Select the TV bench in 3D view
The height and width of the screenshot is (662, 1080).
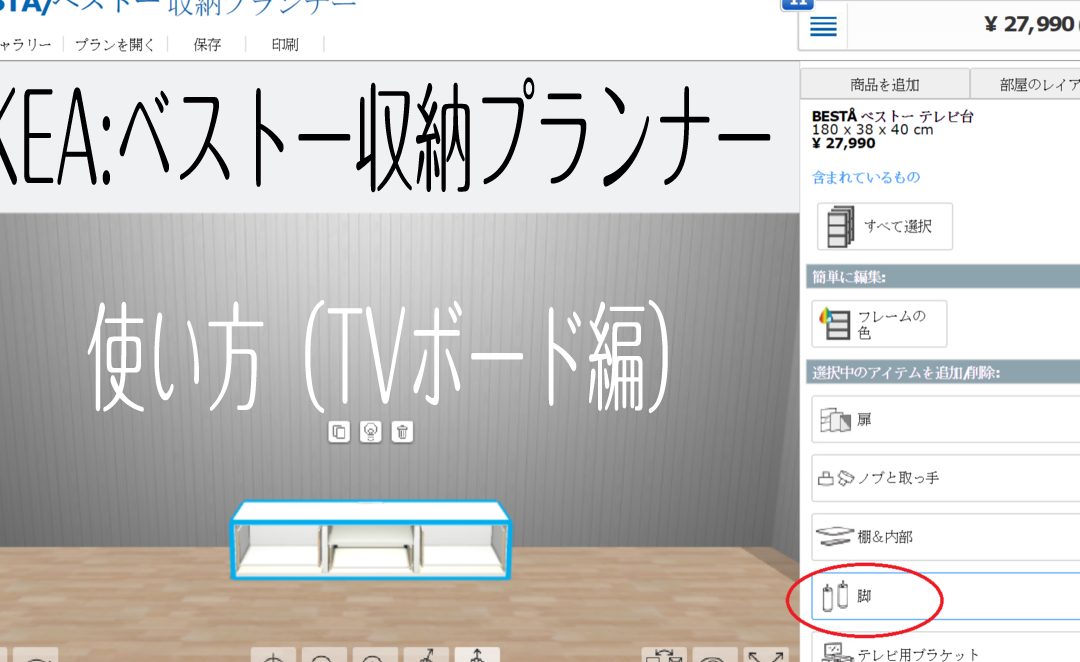tap(371, 540)
